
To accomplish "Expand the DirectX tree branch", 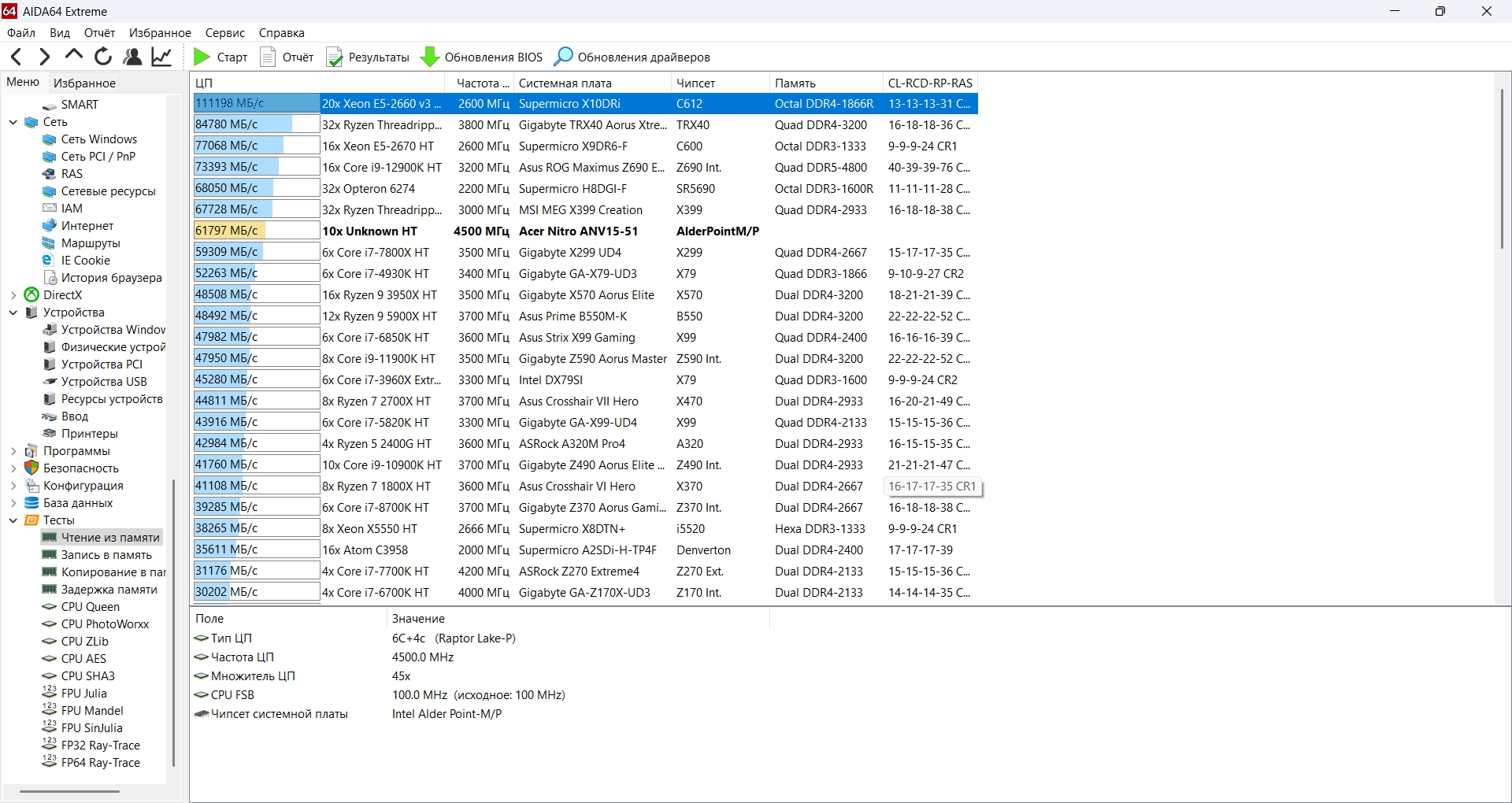I will pyautogui.click(x=13, y=295).
